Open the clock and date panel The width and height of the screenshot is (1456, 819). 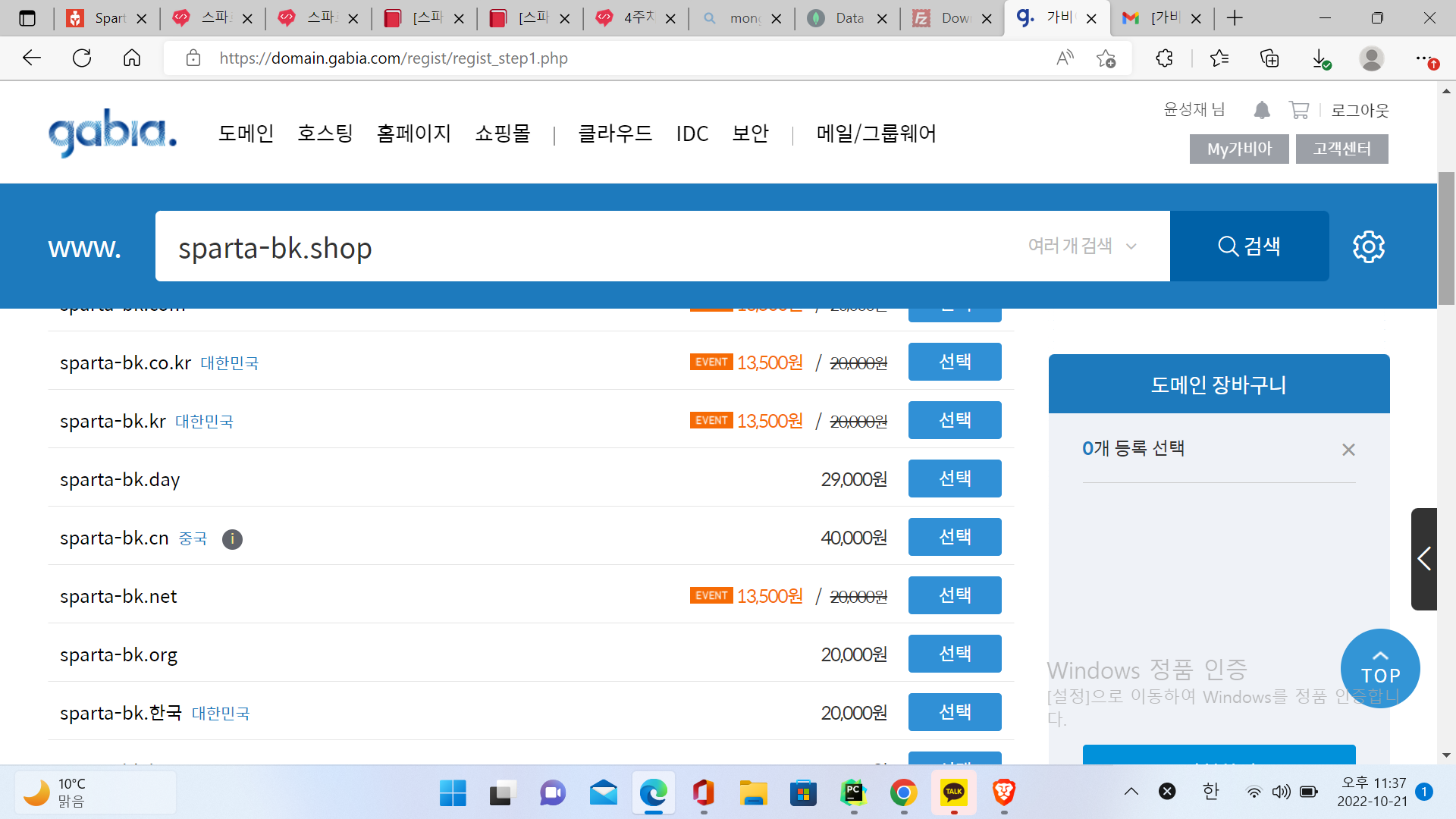[x=1372, y=792]
